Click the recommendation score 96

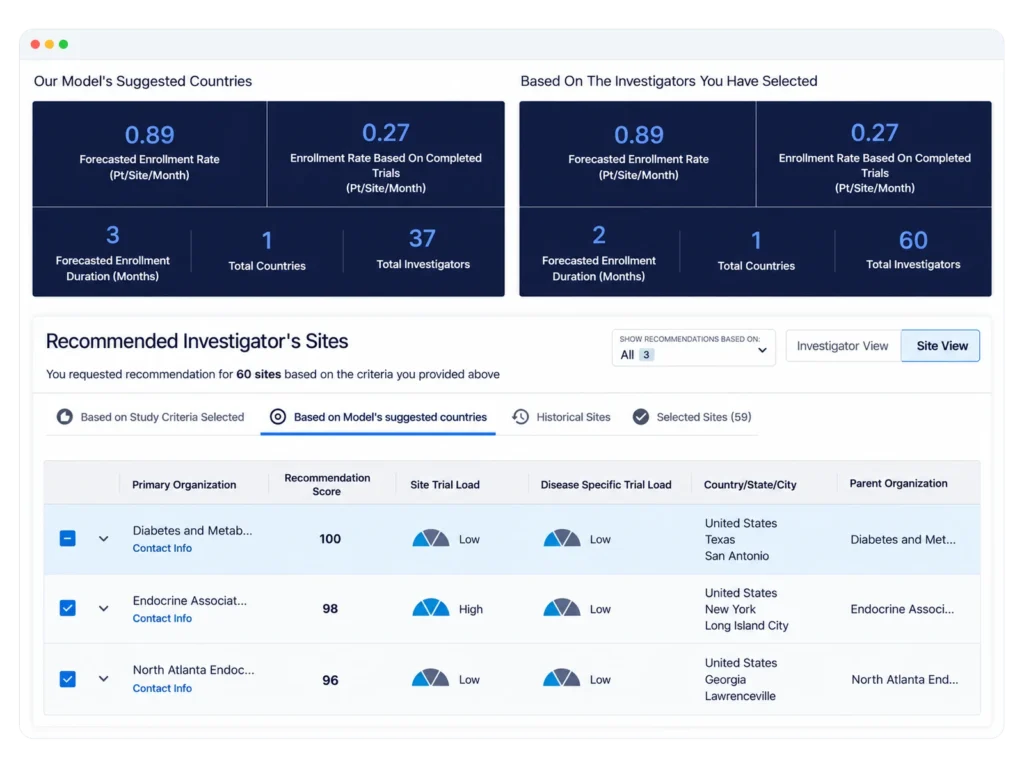(330, 680)
